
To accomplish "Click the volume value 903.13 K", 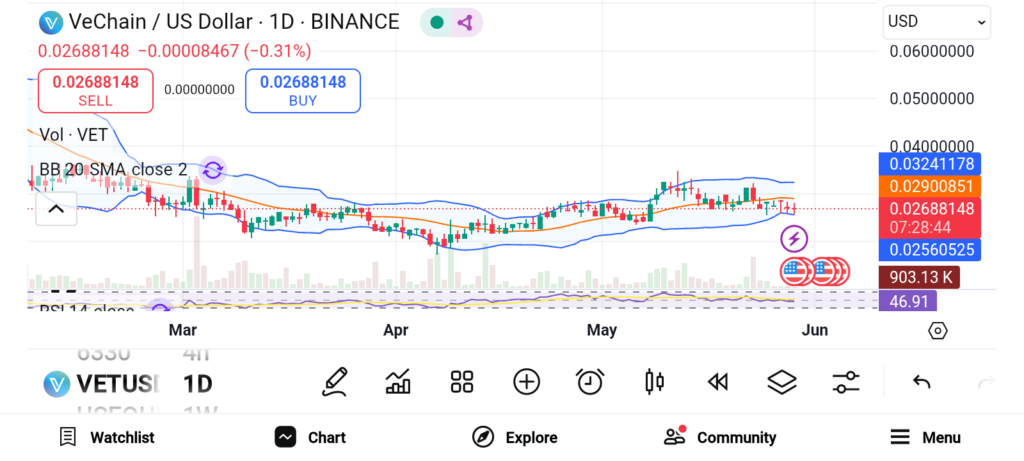I will click(920, 277).
